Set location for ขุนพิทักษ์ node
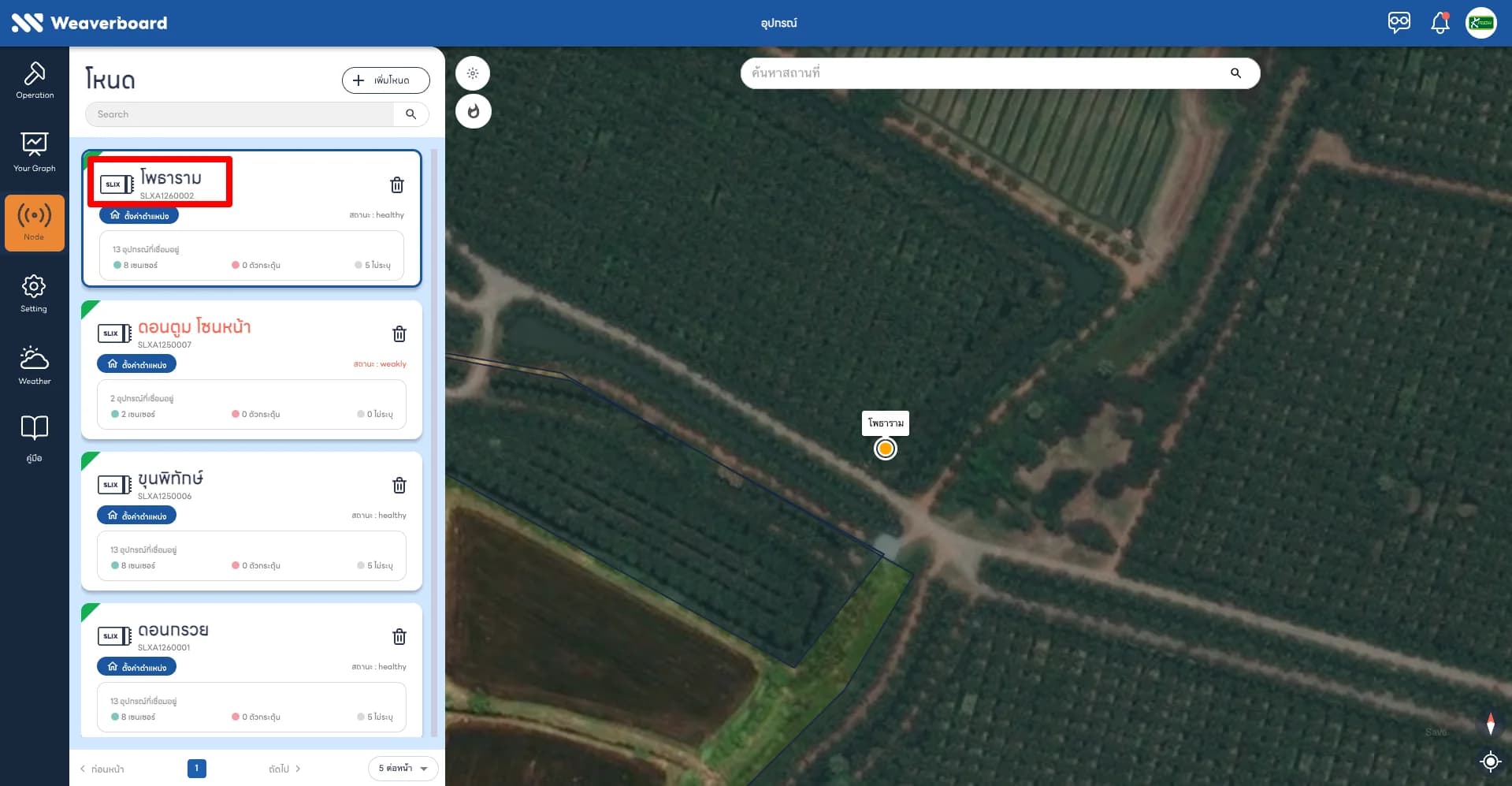This screenshot has height=786, width=1512. (x=137, y=516)
